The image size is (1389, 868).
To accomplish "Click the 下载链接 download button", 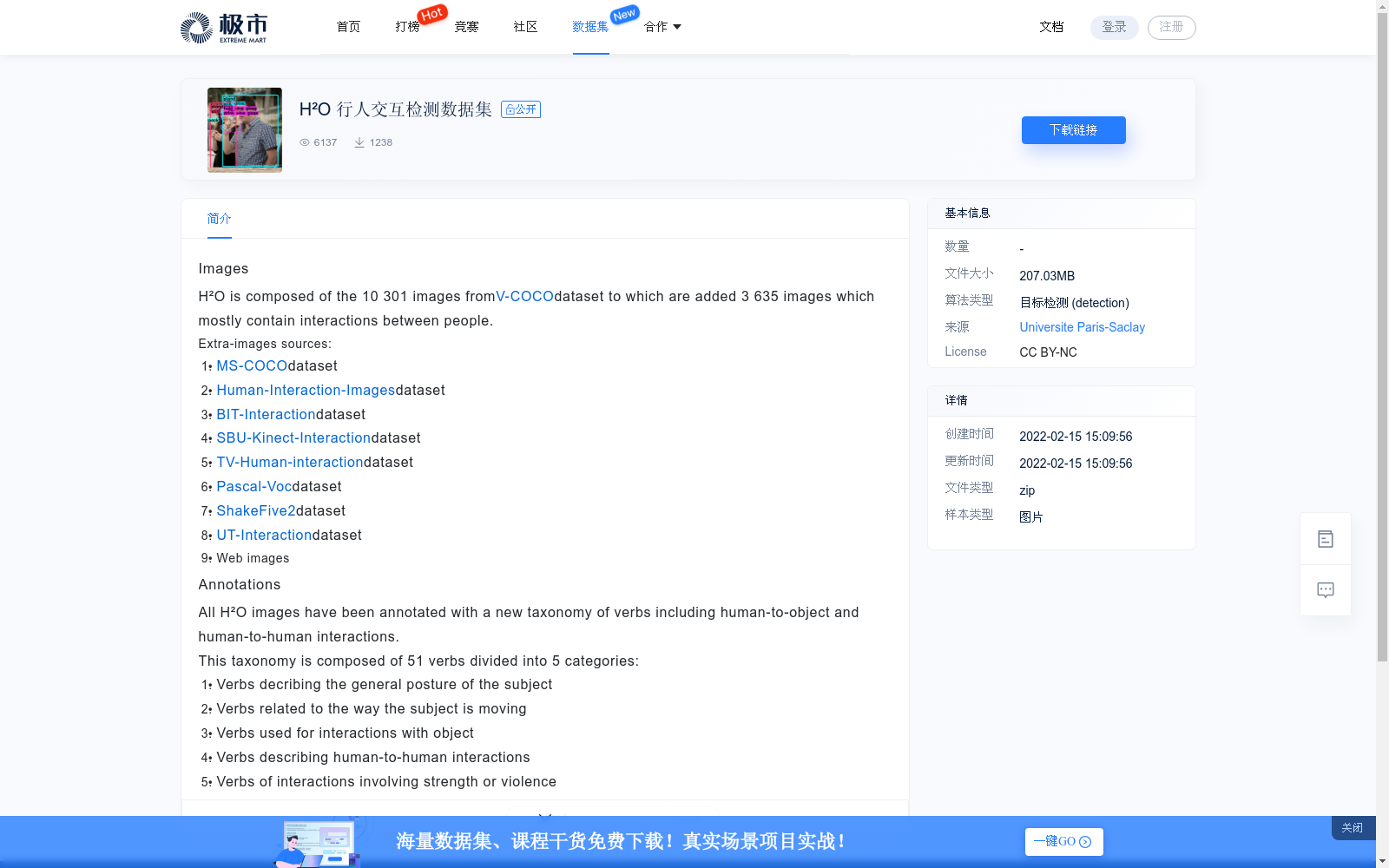I will pyautogui.click(x=1074, y=130).
